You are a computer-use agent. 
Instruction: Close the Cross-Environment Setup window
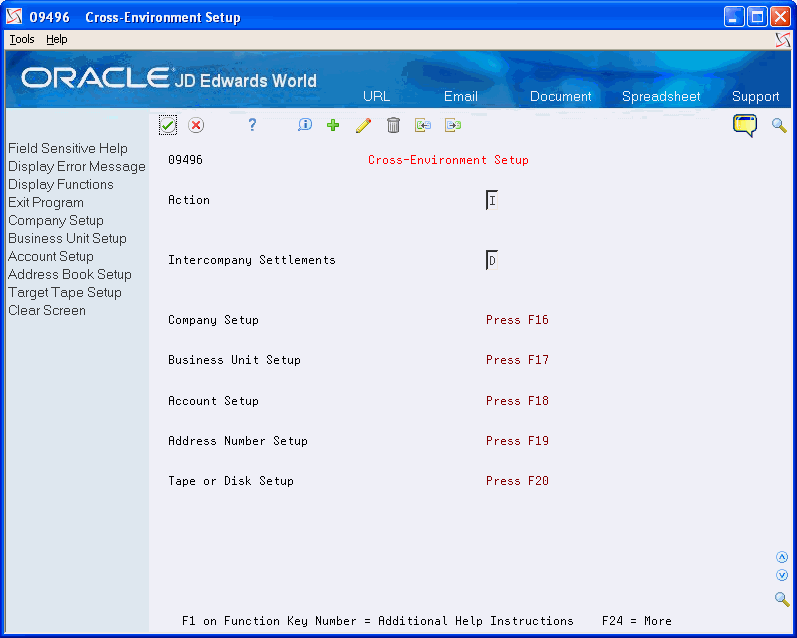coord(780,17)
